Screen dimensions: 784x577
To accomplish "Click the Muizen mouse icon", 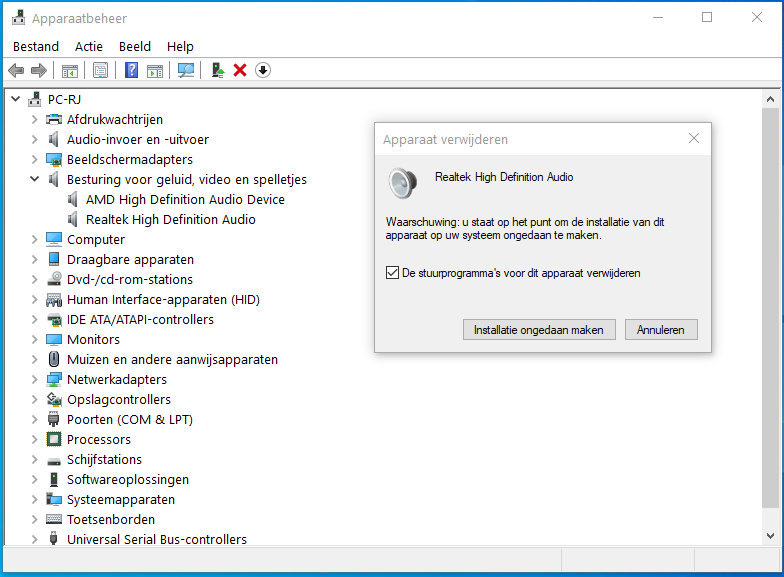I will click(54, 359).
